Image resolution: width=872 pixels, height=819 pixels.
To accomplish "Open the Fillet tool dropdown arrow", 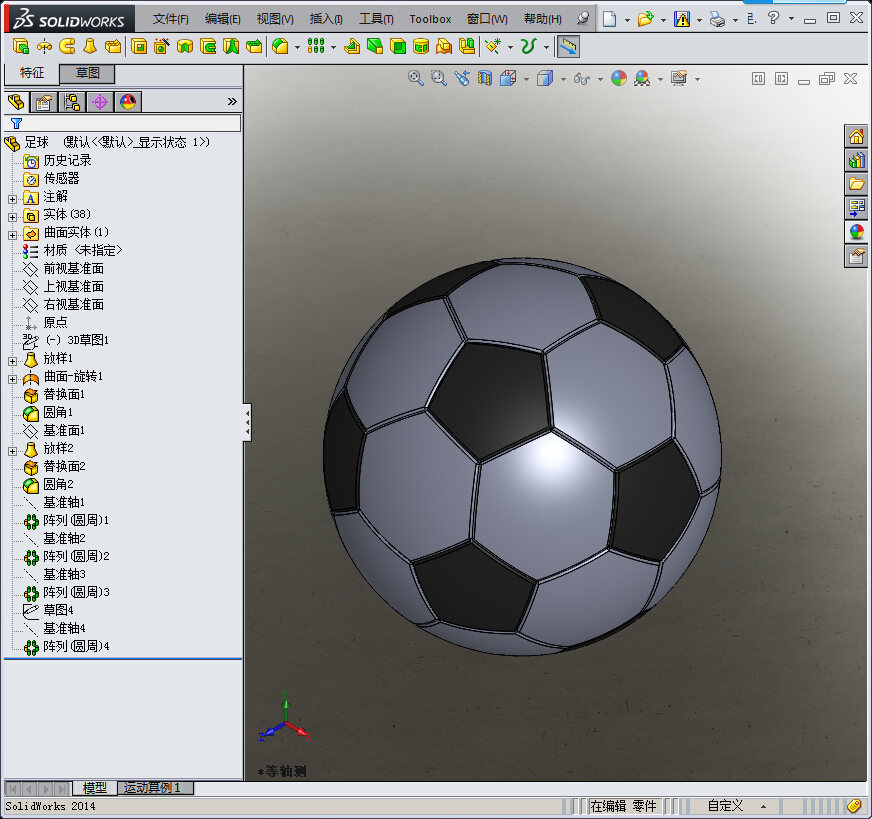I will pyautogui.click(x=297, y=47).
